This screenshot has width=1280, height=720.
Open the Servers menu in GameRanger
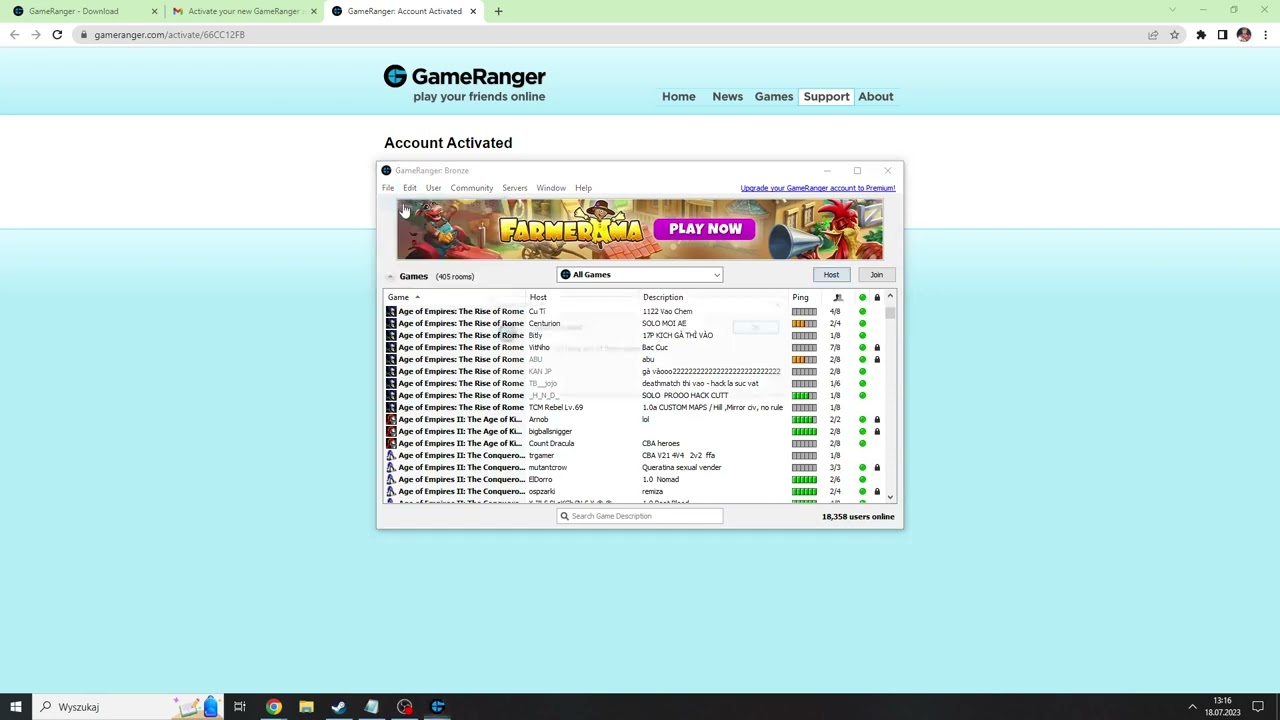pos(514,188)
